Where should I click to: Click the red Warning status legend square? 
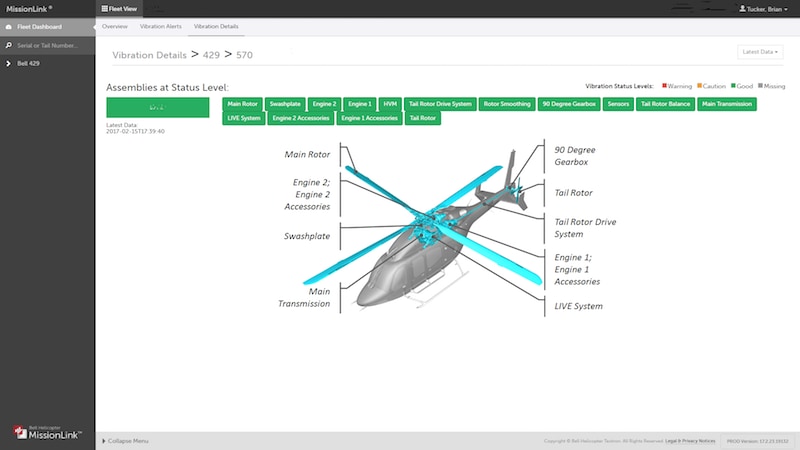(665, 87)
